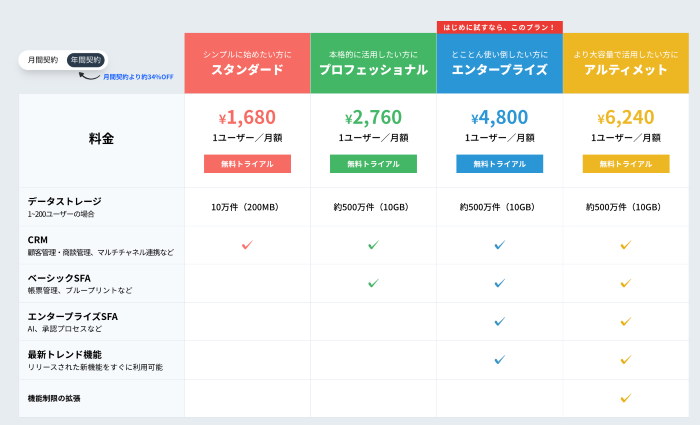
Task: Click the Enterprise plan ベーシックSFA checkmark
Action: click(x=499, y=283)
